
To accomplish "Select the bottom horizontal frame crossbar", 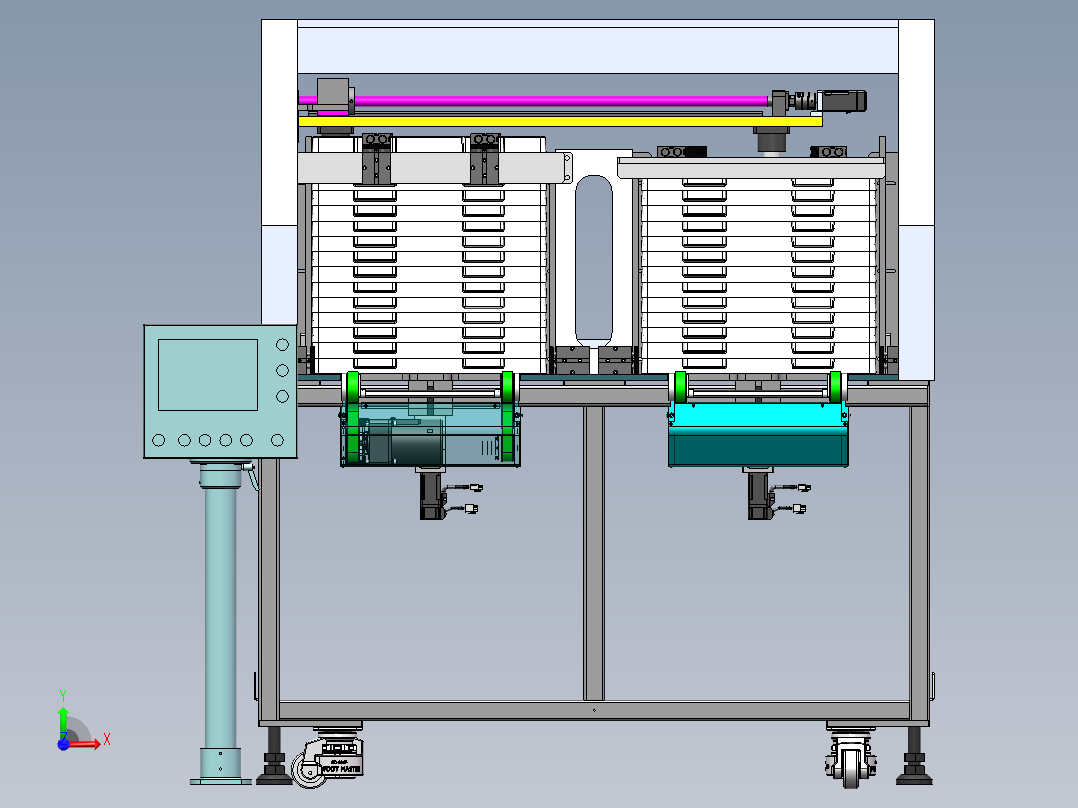I will [x=594, y=710].
